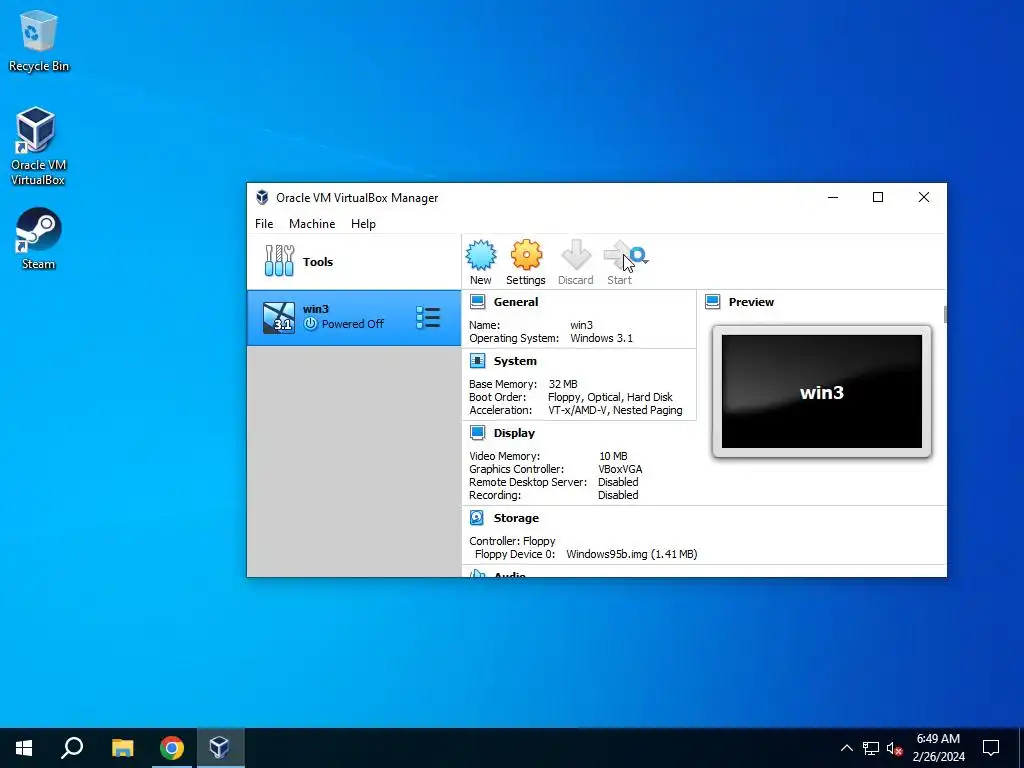Open Recycle Bin desktop icon
The height and width of the screenshot is (768, 1024).
39,40
